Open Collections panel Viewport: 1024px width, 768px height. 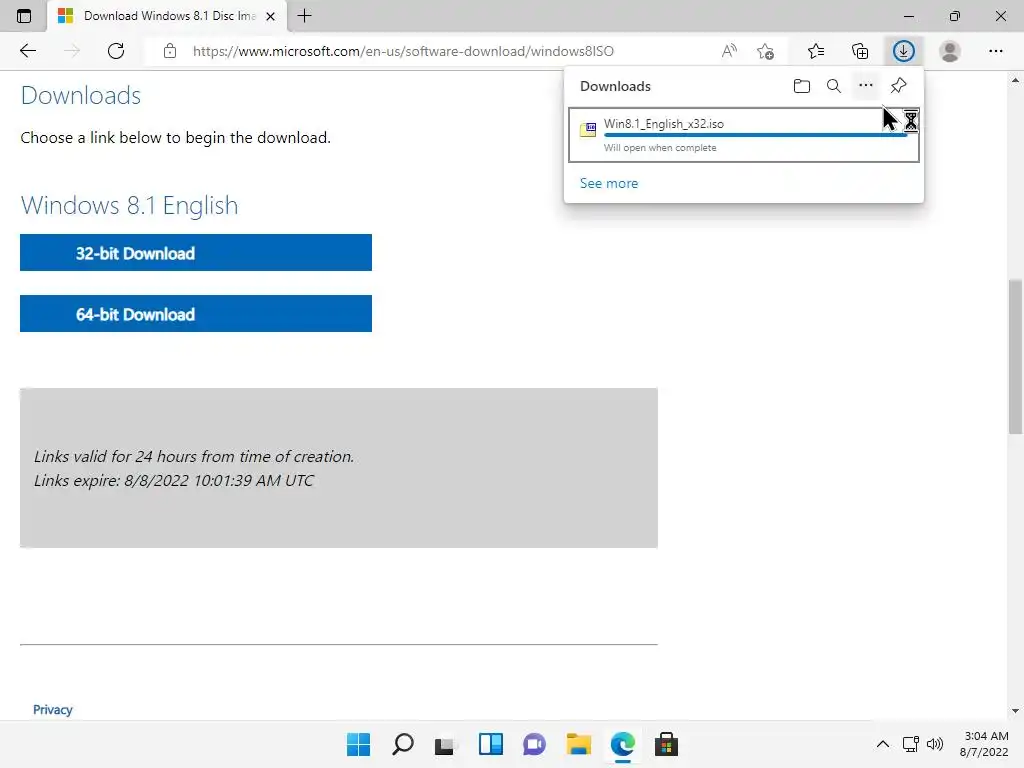(x=860, y=51)
